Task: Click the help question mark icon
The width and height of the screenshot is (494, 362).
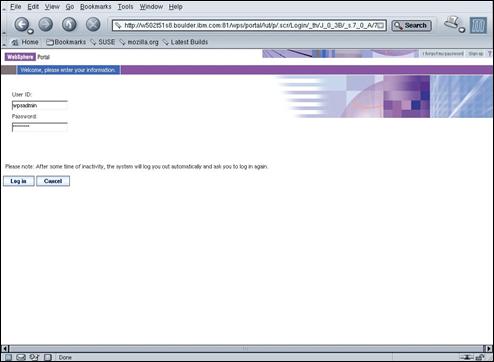Action: [x=489, y=53]
